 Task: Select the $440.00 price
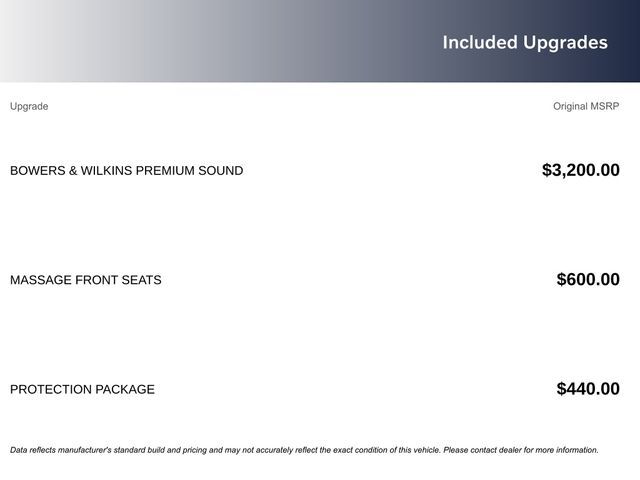pos(588,389)
